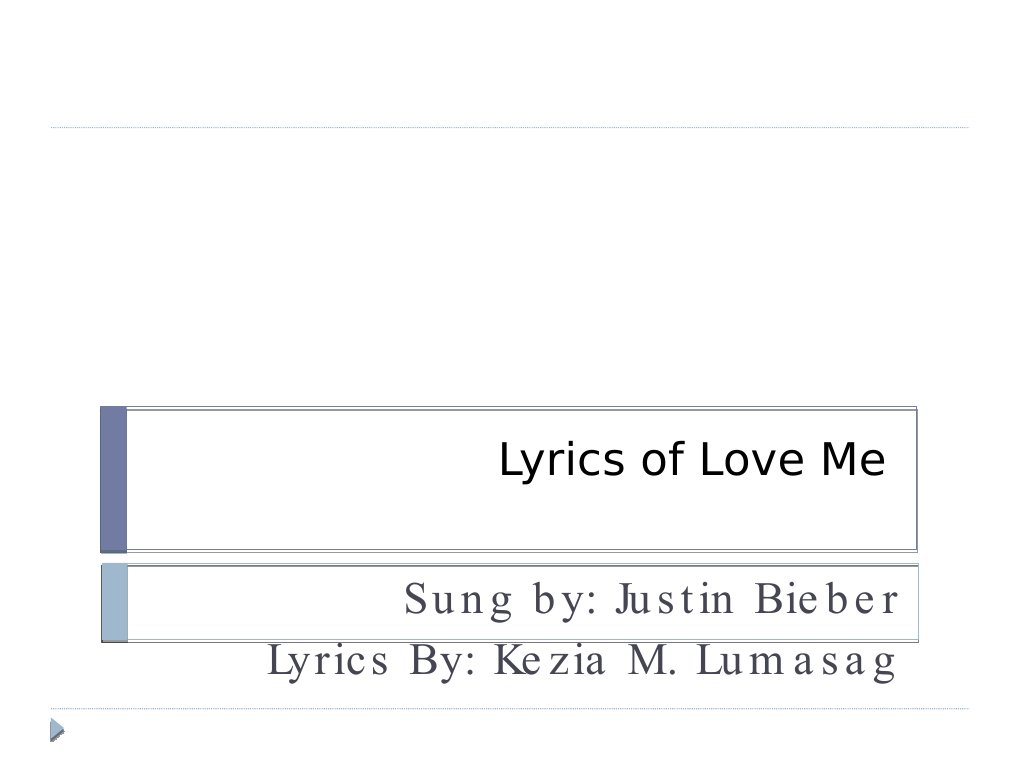Select the light blue accent bar beside the subtitle
Viewport: 1020px width, 765px height.
(x=115, y=602)
